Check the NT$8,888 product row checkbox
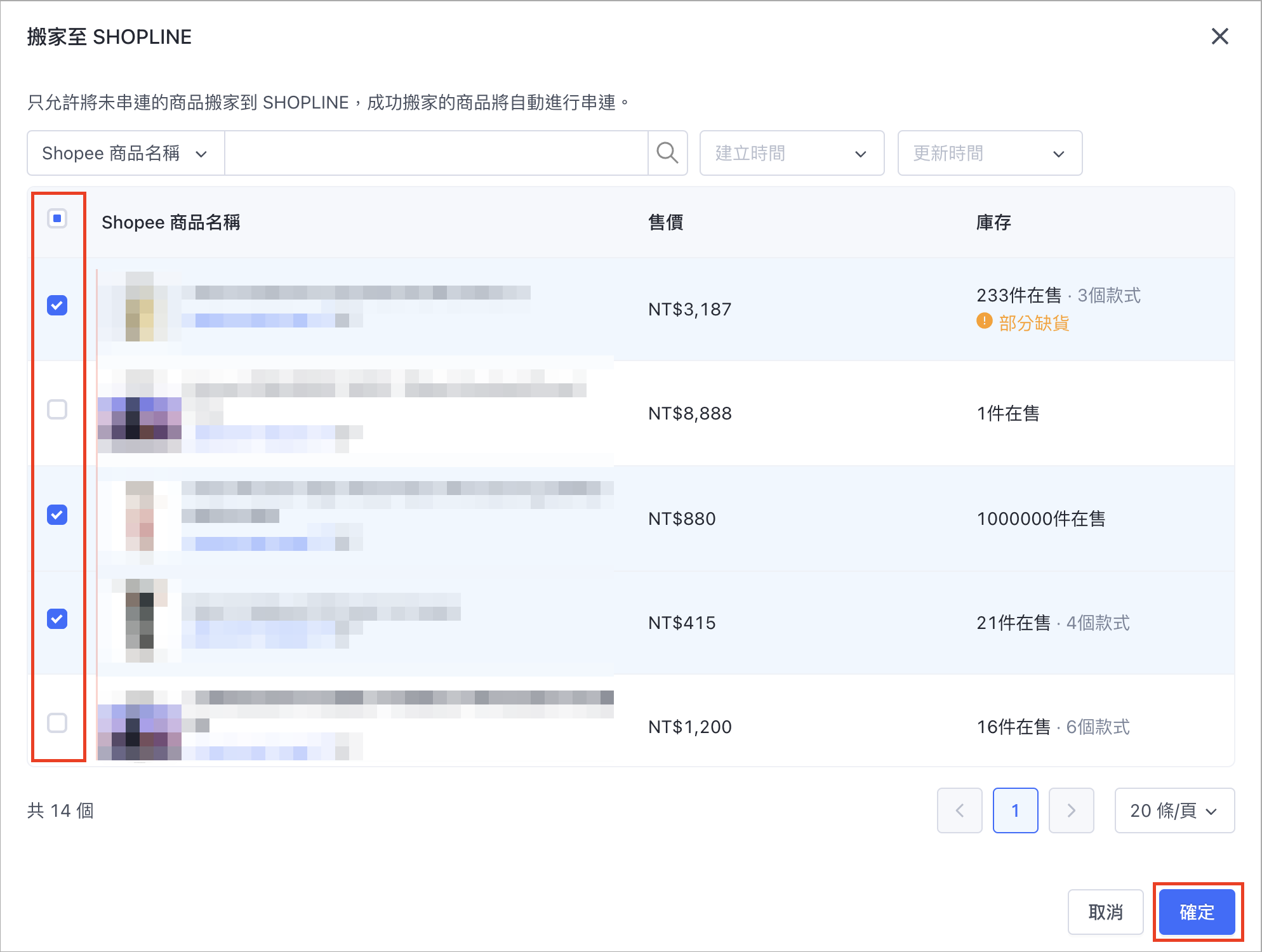 57,409
